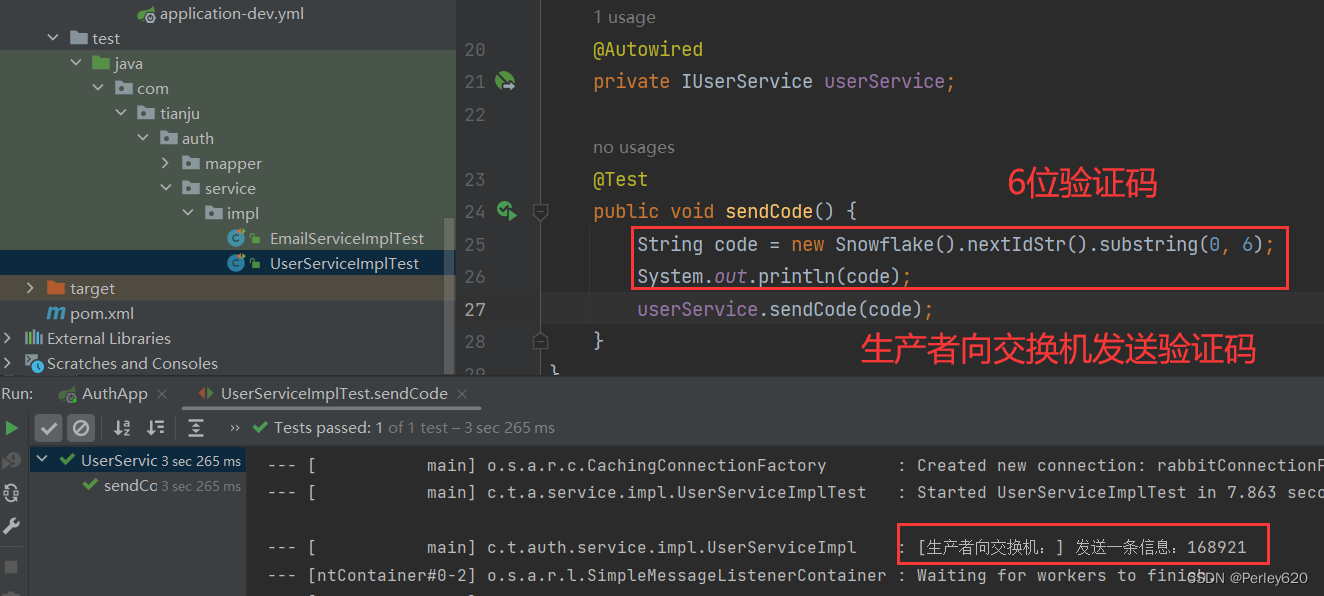Collapse the service package
This screenshot has height=596, width=1324.
(x=166, y=189)
